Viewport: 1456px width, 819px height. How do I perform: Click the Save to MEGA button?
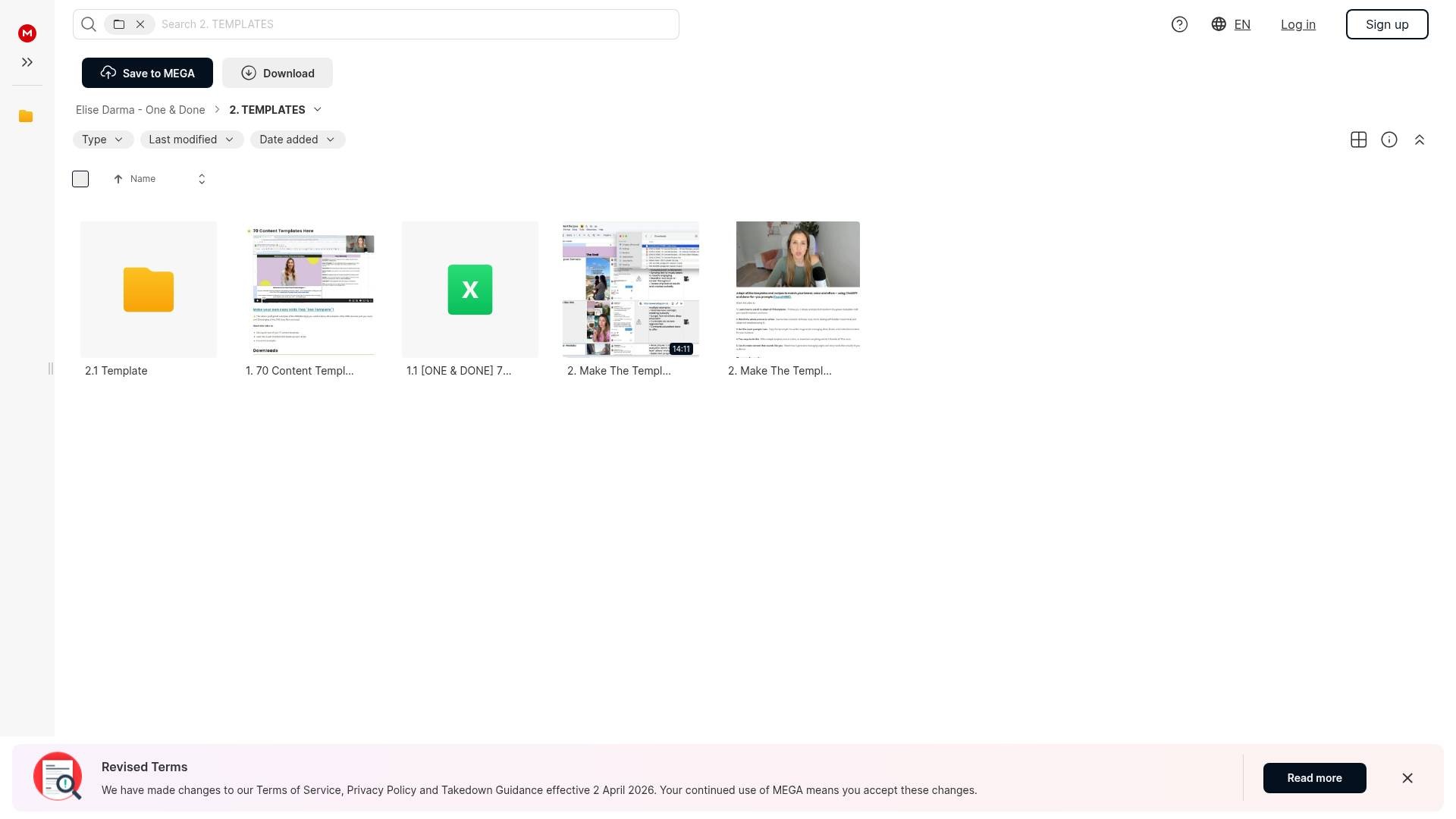pos(147,73)
